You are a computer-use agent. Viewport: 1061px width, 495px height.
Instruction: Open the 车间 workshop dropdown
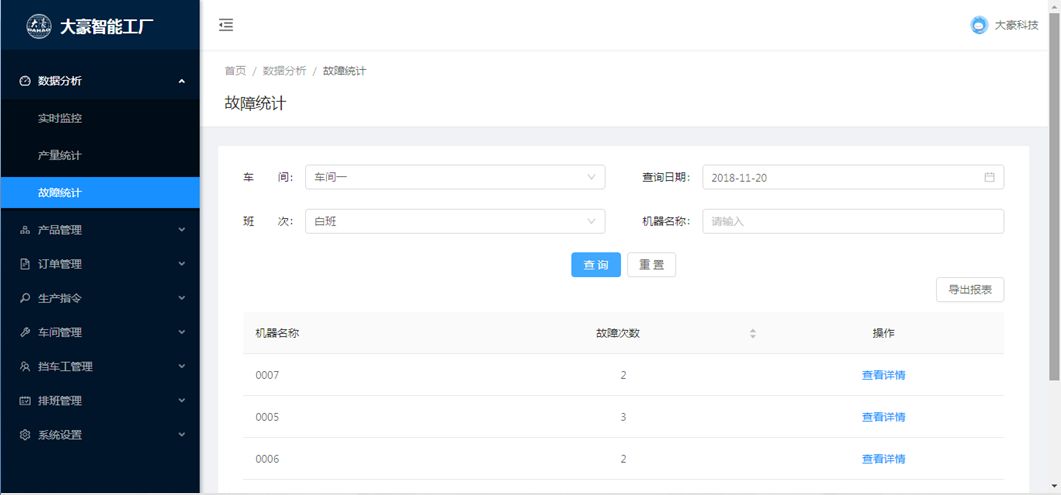pyautogui.click(x=454, y=177)
